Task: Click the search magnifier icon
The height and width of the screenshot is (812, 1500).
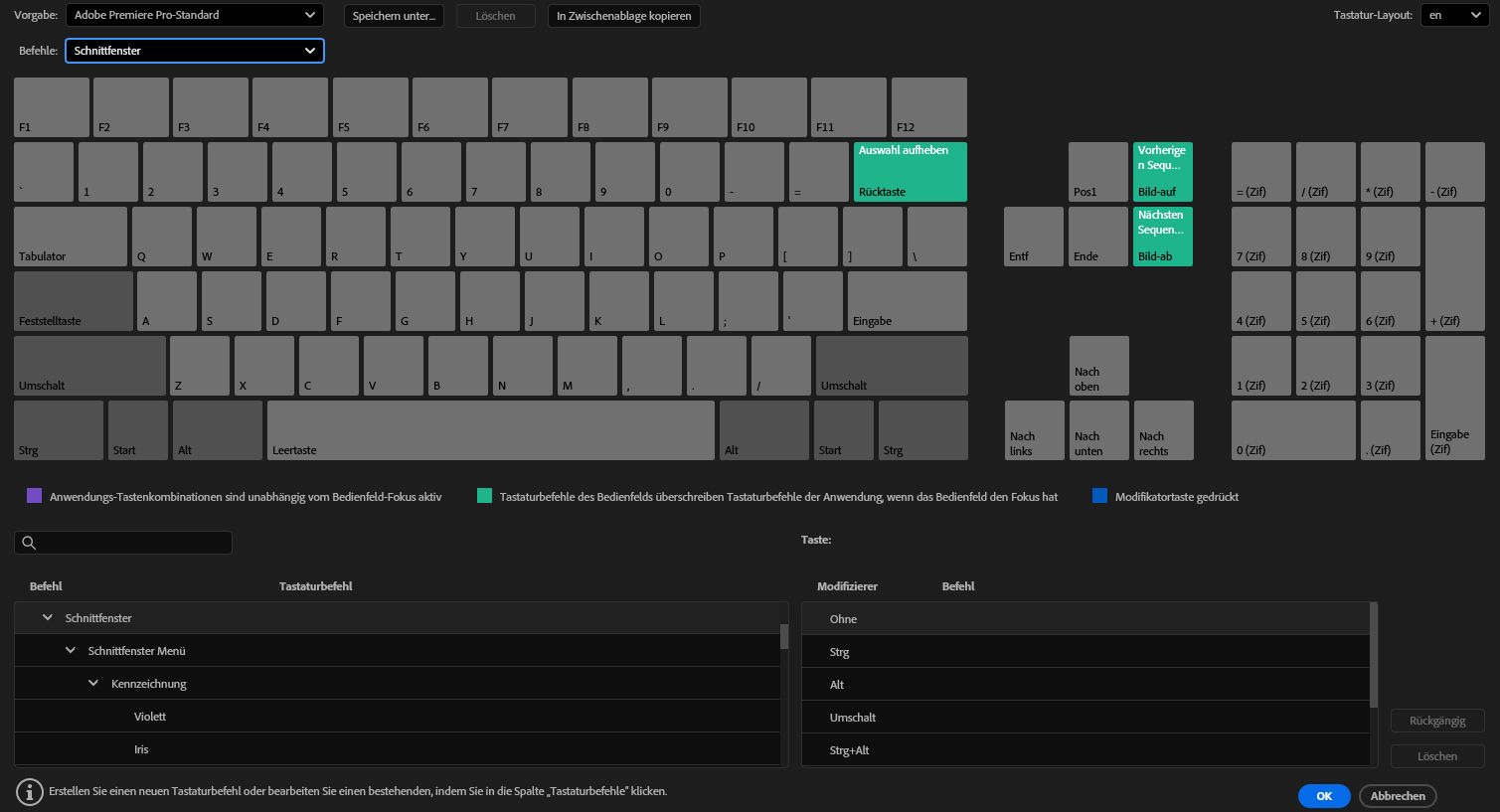Action: (29, 543)
